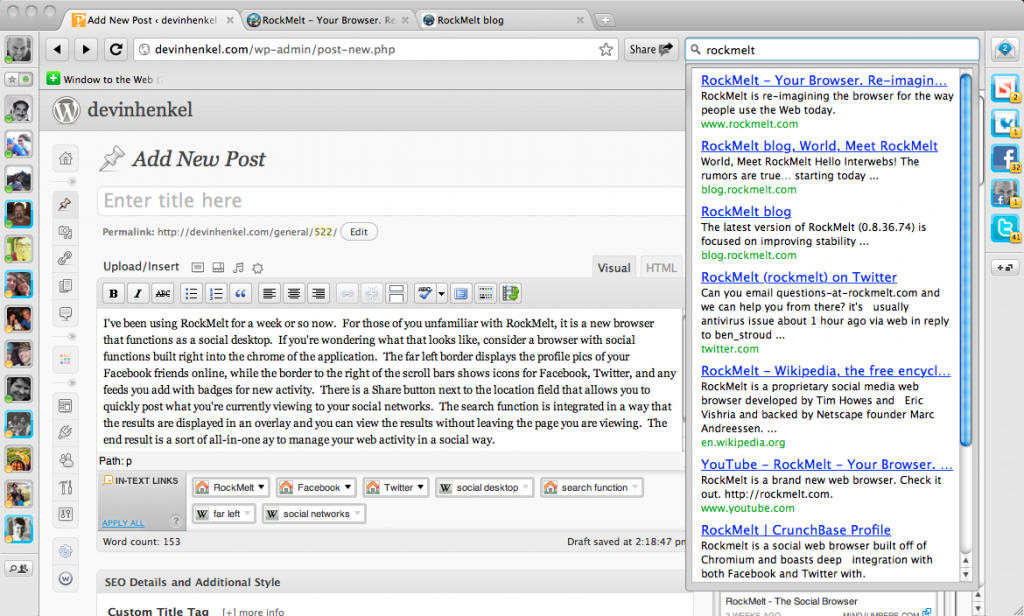Toggle bold formatting in the editor toolbar
This screenshot has width=1024, height=616.
click(x=113, y=293)
